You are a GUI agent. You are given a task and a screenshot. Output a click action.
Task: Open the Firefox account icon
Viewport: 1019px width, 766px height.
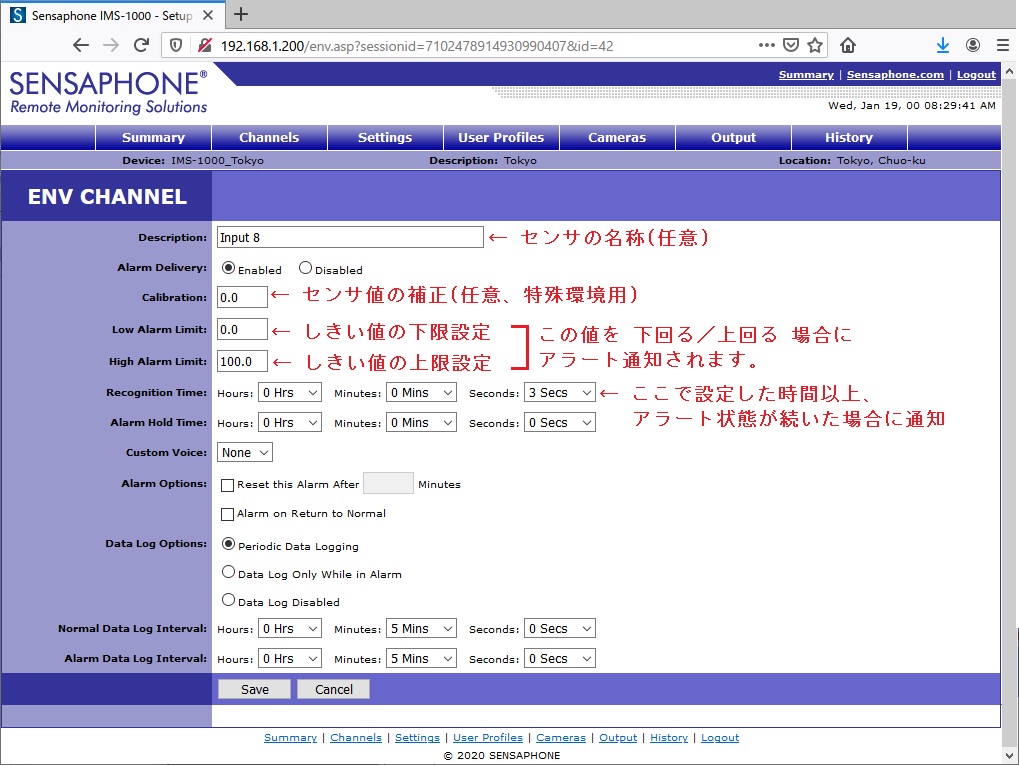point(973,45)
